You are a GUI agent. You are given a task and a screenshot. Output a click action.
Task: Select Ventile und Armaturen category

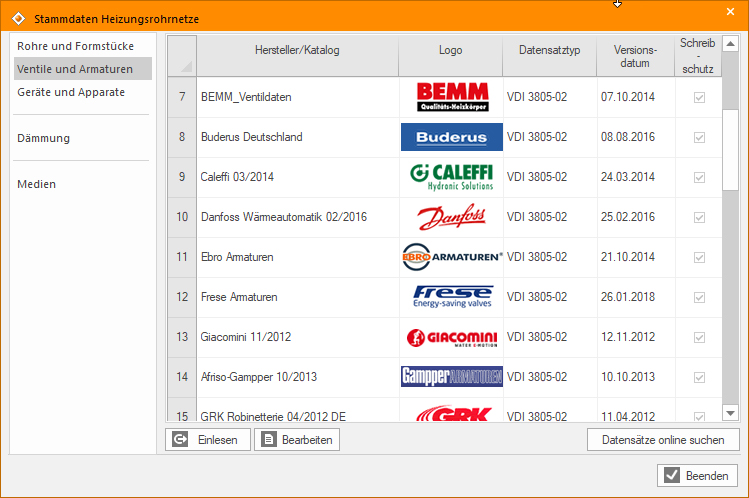83,69
